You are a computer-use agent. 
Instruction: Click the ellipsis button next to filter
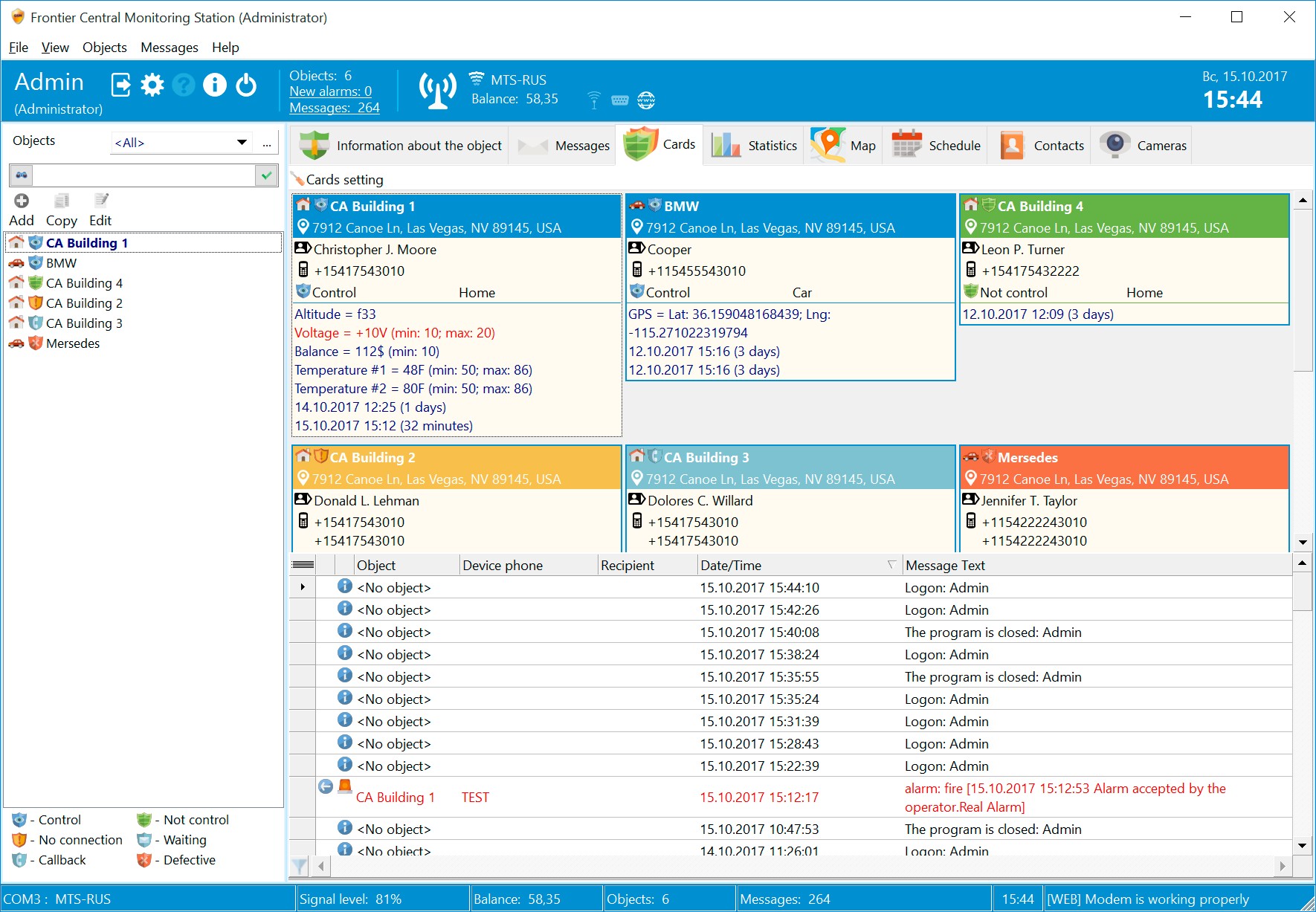pos(266,143)
